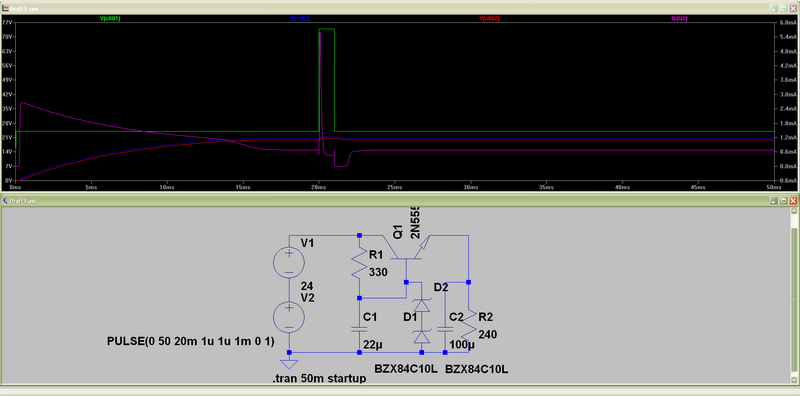Select the green V(n001) trace label
This screenshot has height=396, width=800.
point(111,18)
